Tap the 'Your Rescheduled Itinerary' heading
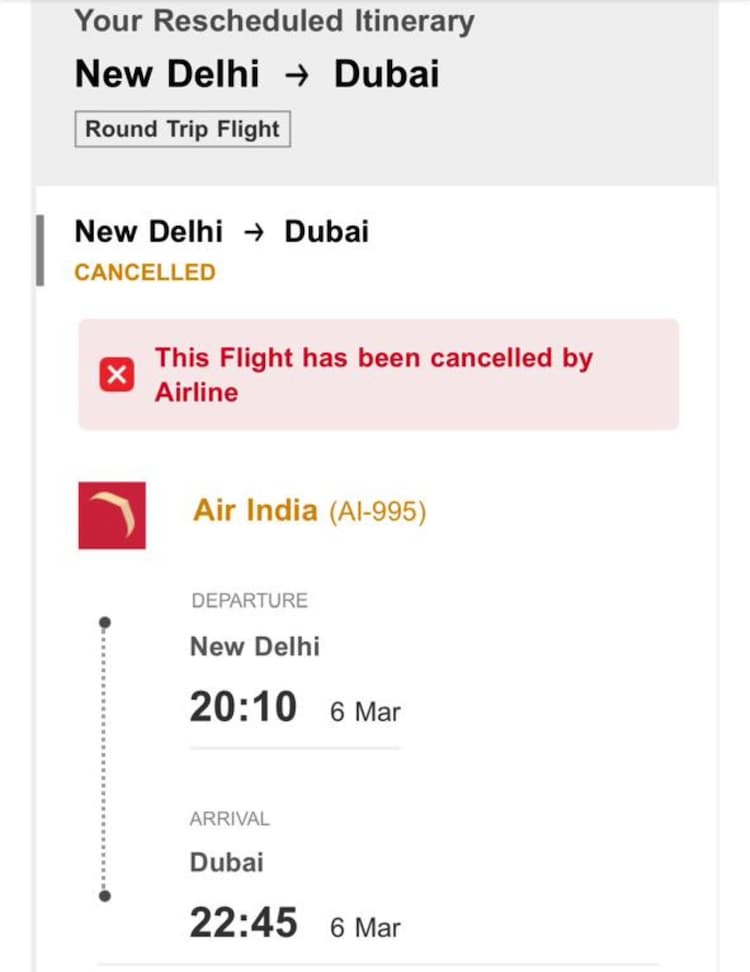The image size is (750, 972). pyautogui.click(x=274, y=21)
